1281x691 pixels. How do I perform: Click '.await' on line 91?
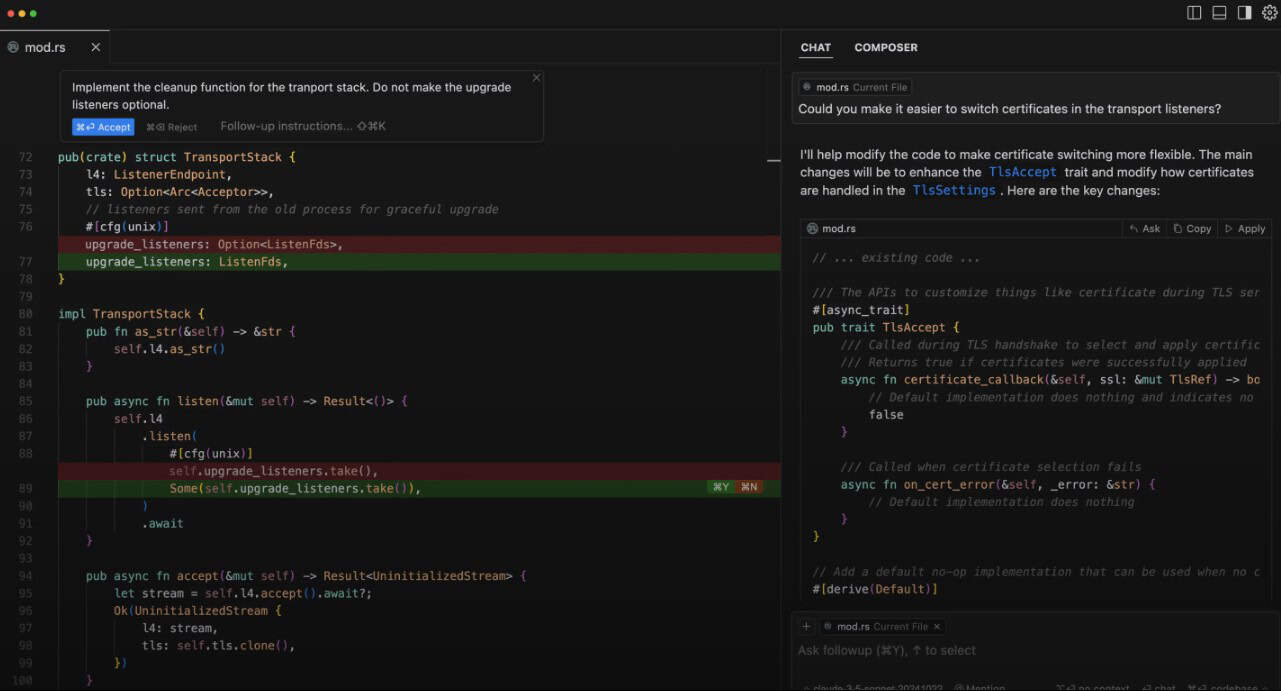coord(163,523)
